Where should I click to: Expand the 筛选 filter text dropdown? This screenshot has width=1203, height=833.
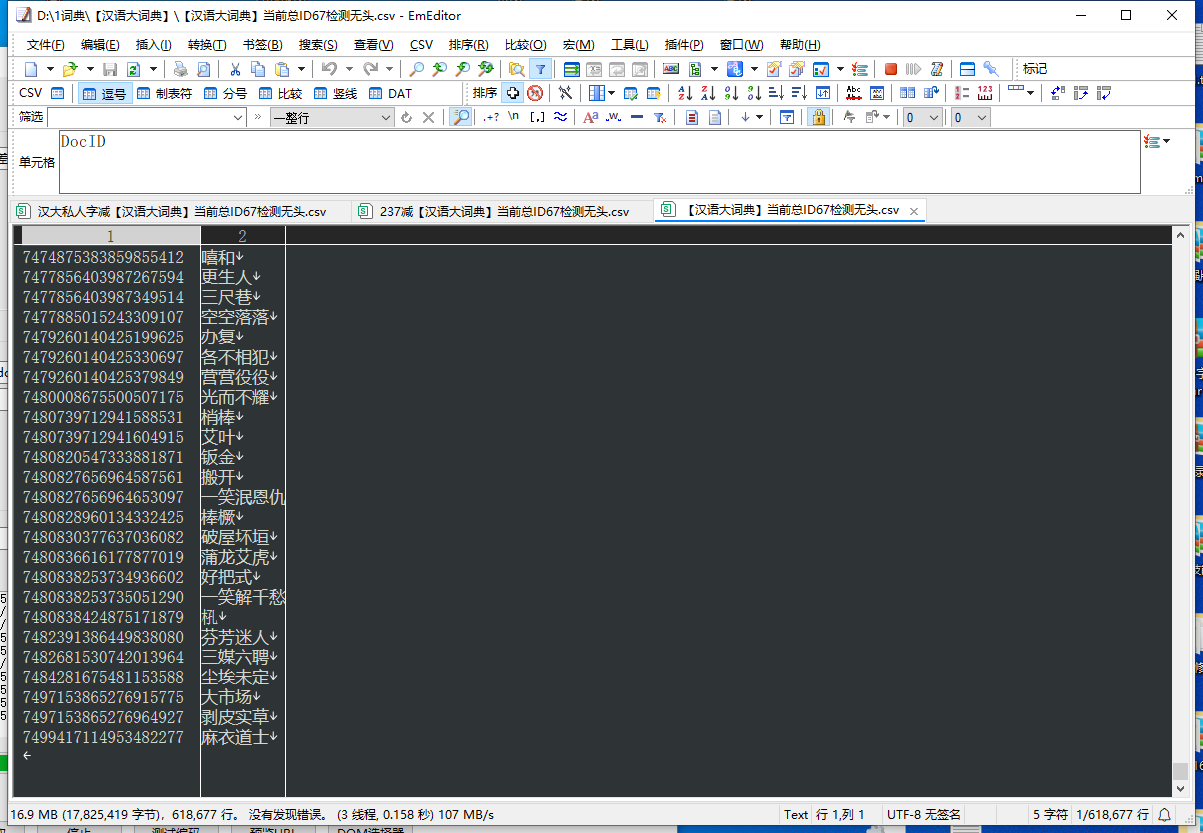click(x=238, y=117)
